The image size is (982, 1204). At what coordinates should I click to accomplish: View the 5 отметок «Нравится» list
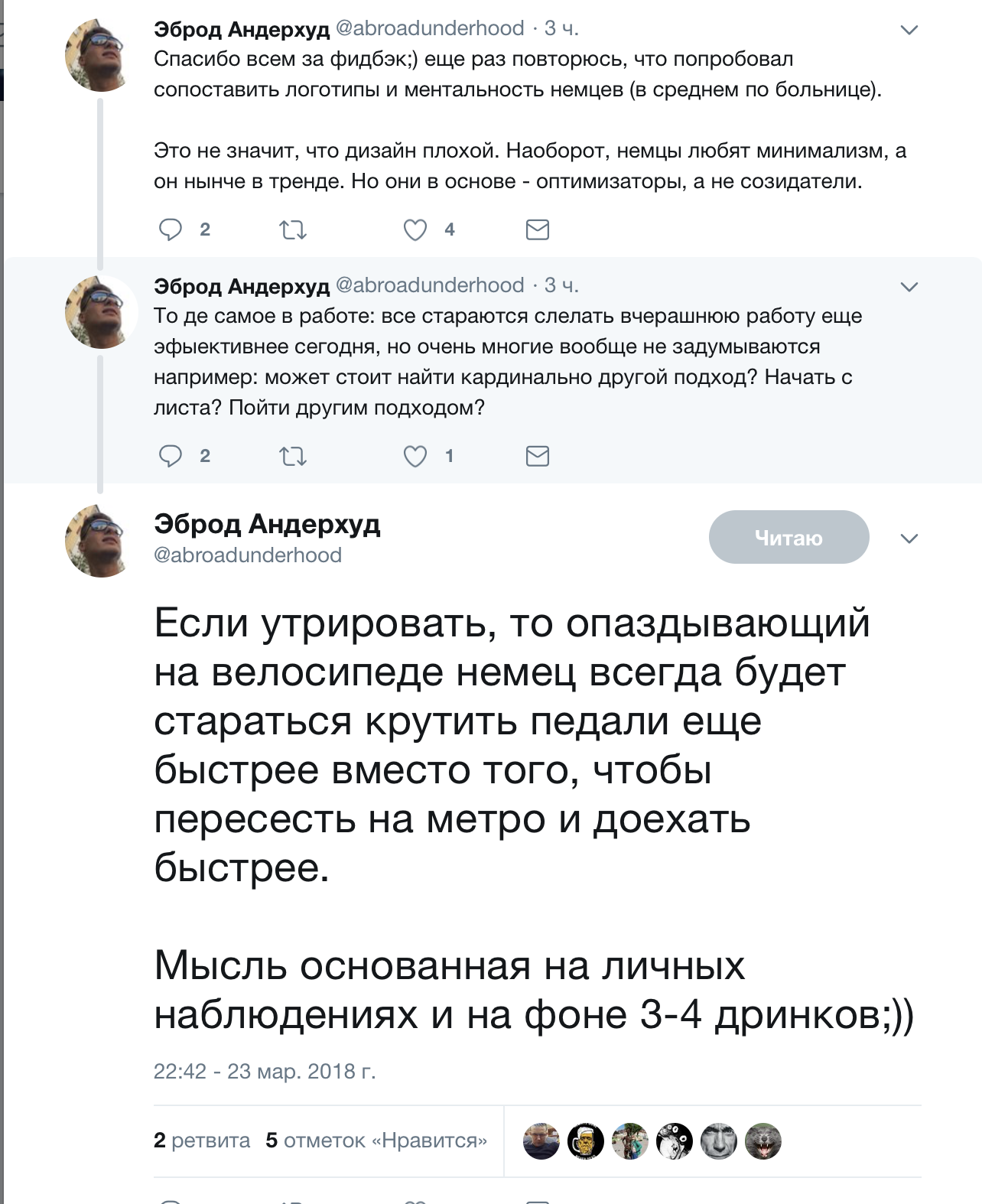click(x=376, y=1141)
